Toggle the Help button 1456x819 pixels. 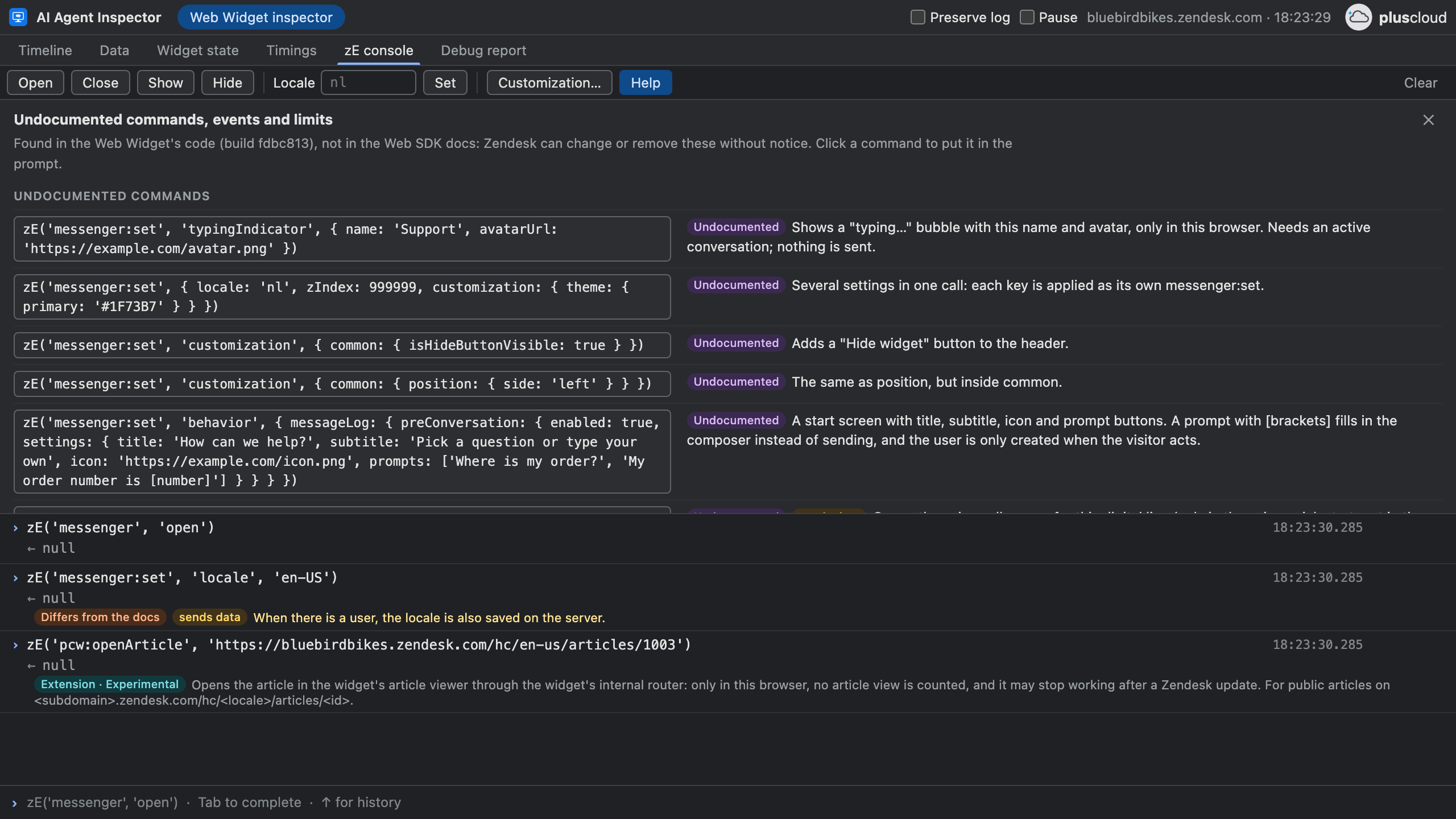(646, 82)
